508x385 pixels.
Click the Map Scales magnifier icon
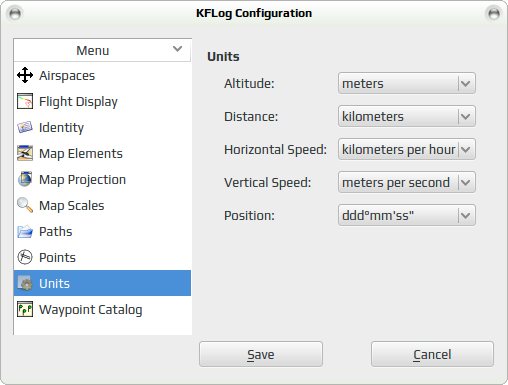[25, 205]
